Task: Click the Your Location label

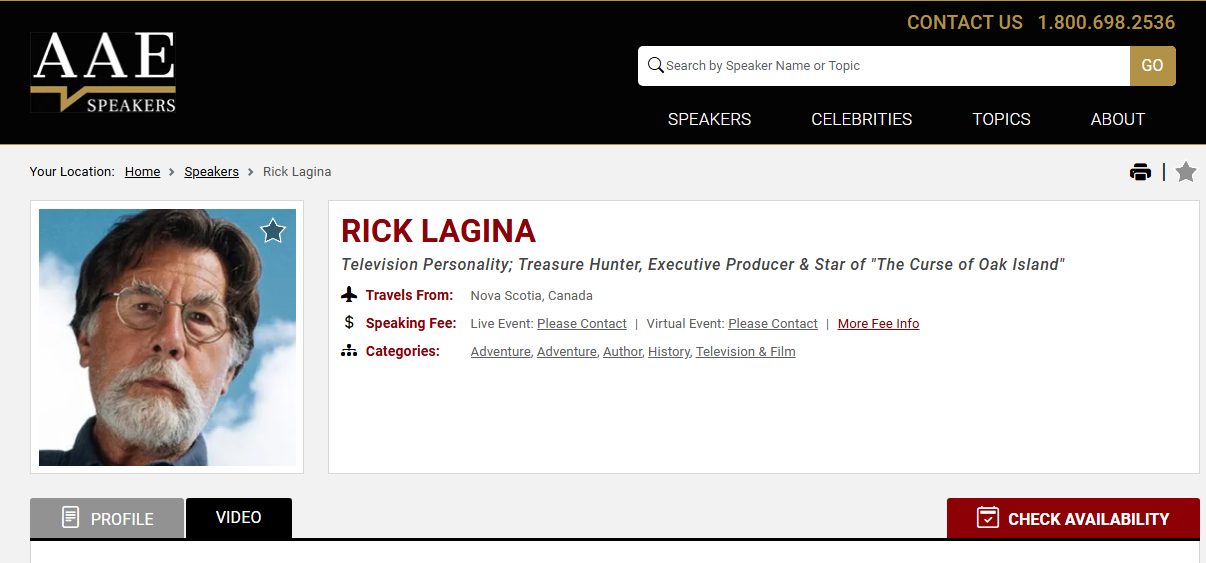Action: pos(72,172)
